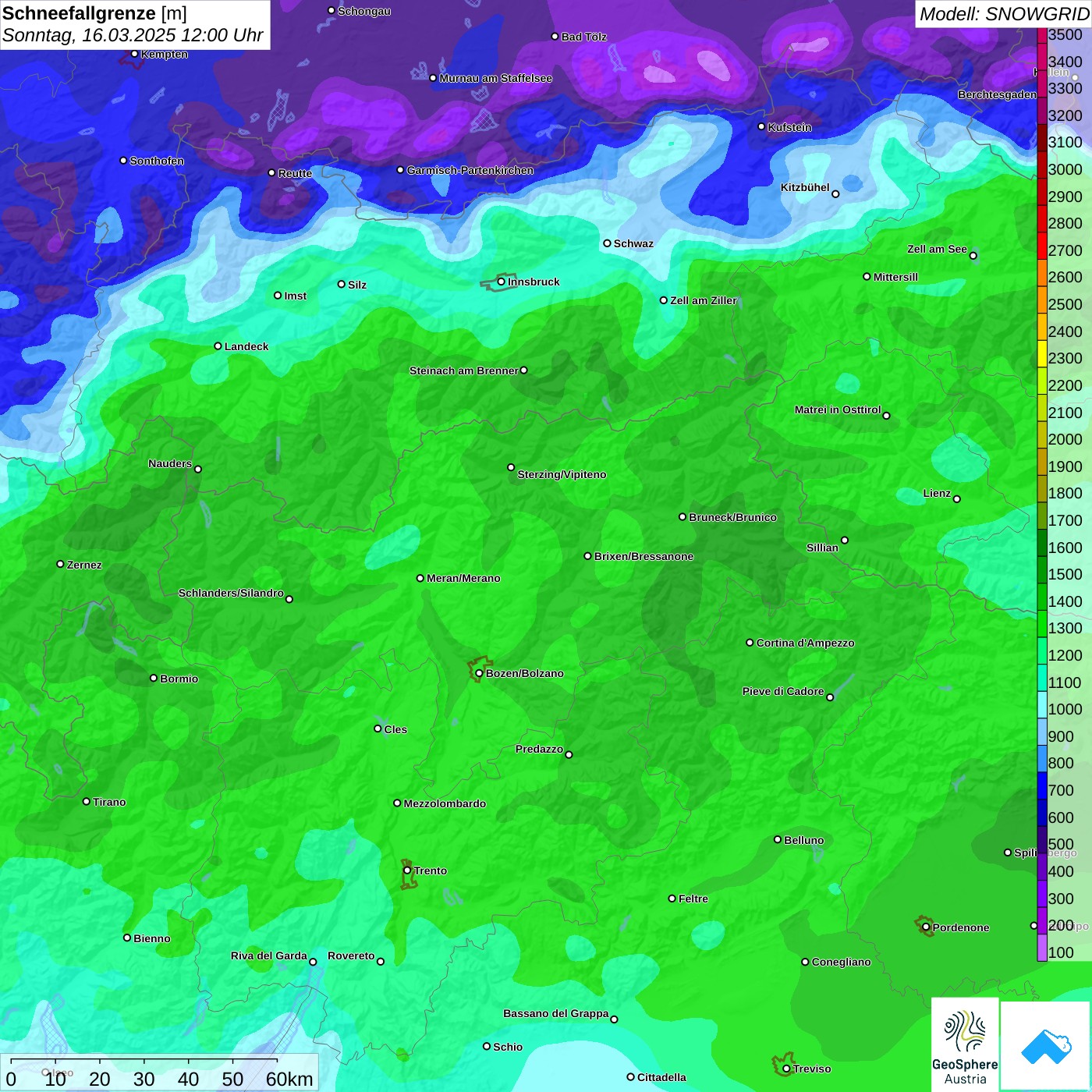This screenshot has width=1092, height=1092.
Task: Click the '3500' legend value
Action: tap(1065, 34)
